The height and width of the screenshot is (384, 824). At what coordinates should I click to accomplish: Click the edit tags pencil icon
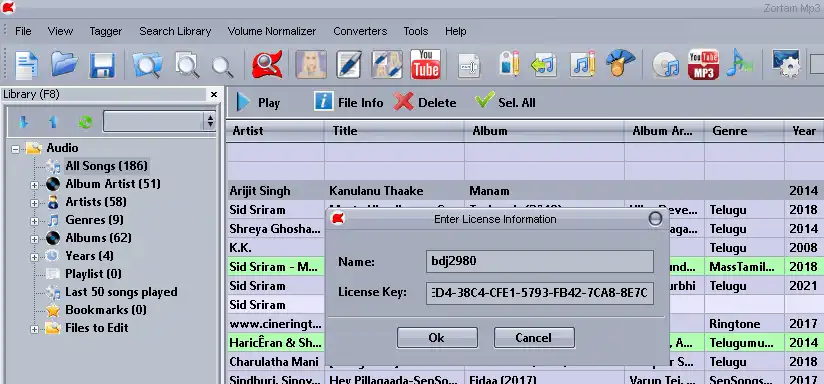[349, 65]
